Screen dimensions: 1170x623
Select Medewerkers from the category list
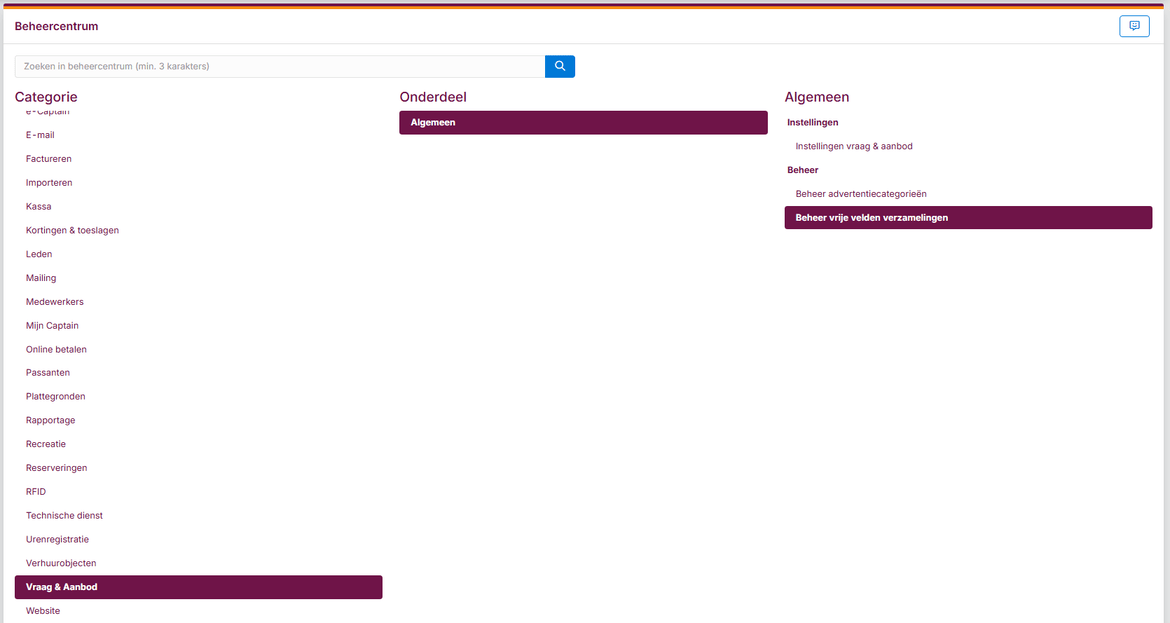click(55, 302)
